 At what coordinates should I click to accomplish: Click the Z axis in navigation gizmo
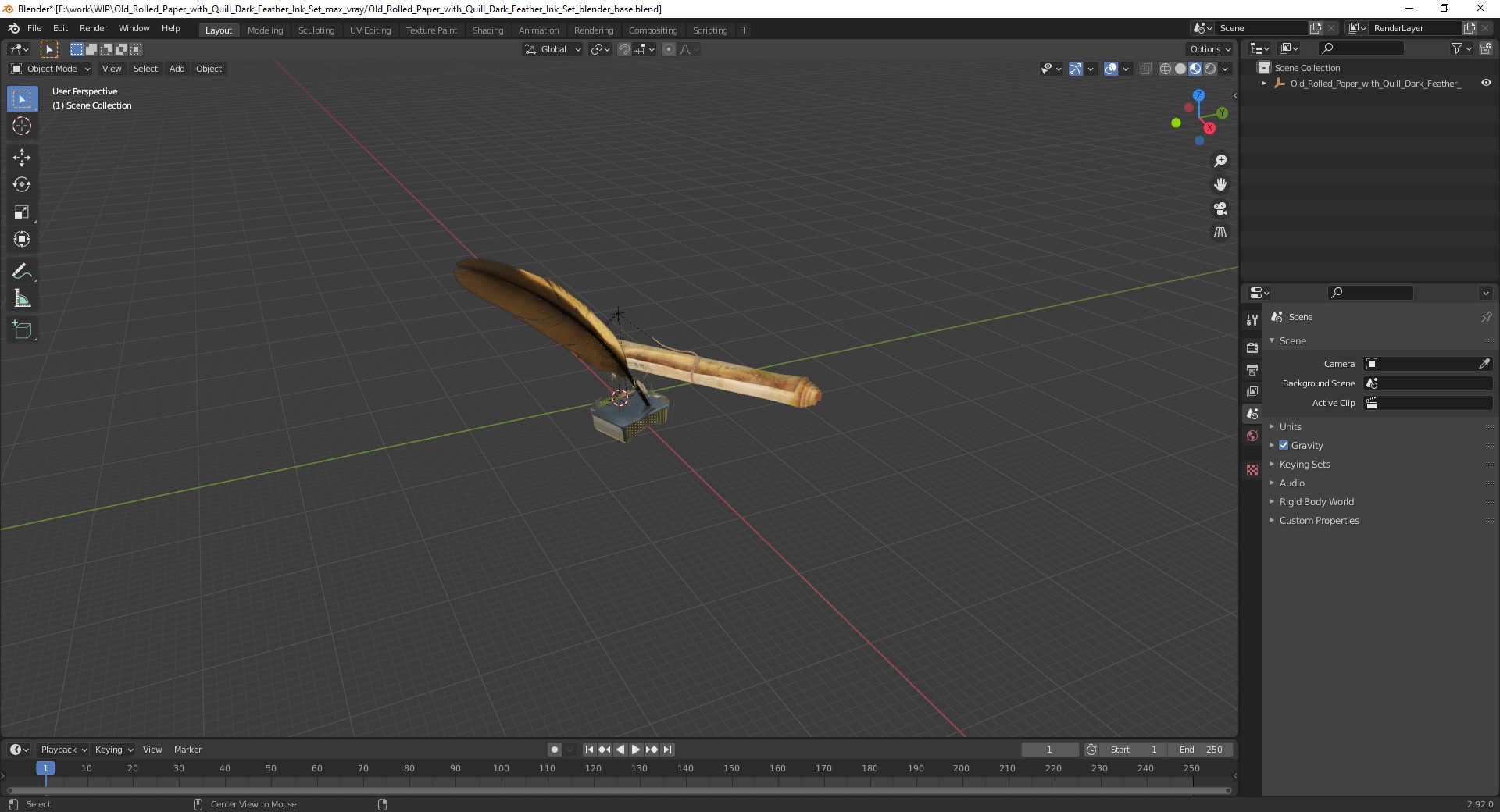pyautogui.click(x=1198, y=95)
